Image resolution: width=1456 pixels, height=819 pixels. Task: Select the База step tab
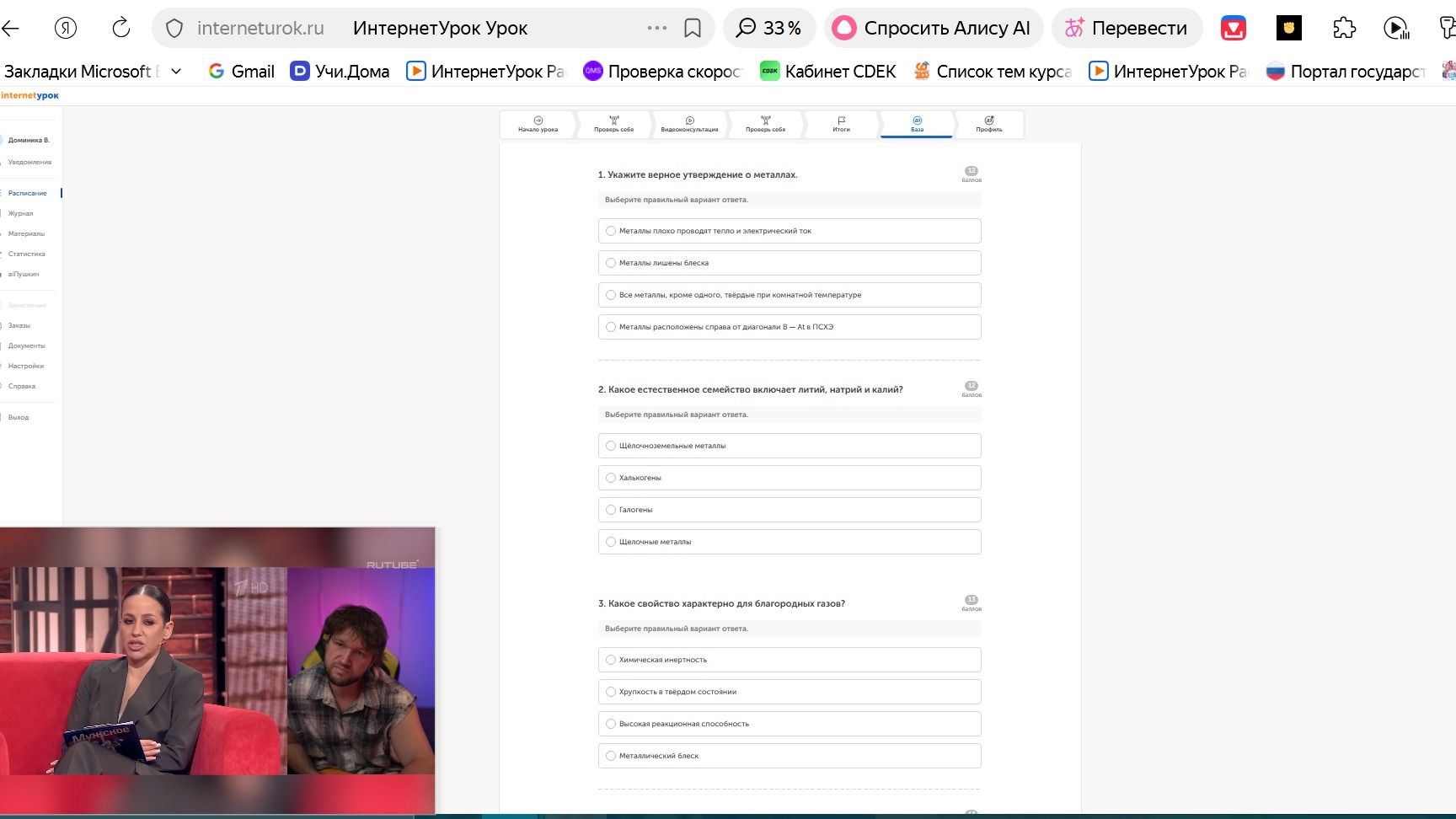(x=917, y=125)
